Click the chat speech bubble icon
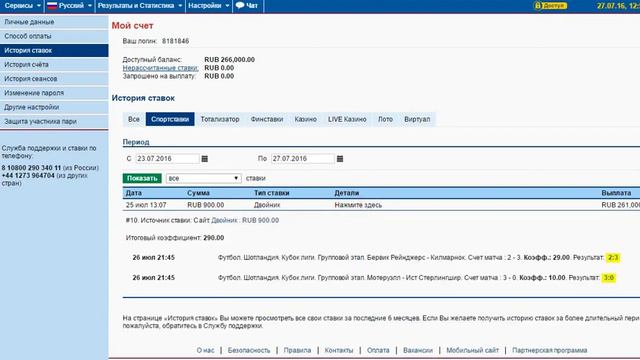The height and width of the screenshot is (360, 640). click(240, 6)
